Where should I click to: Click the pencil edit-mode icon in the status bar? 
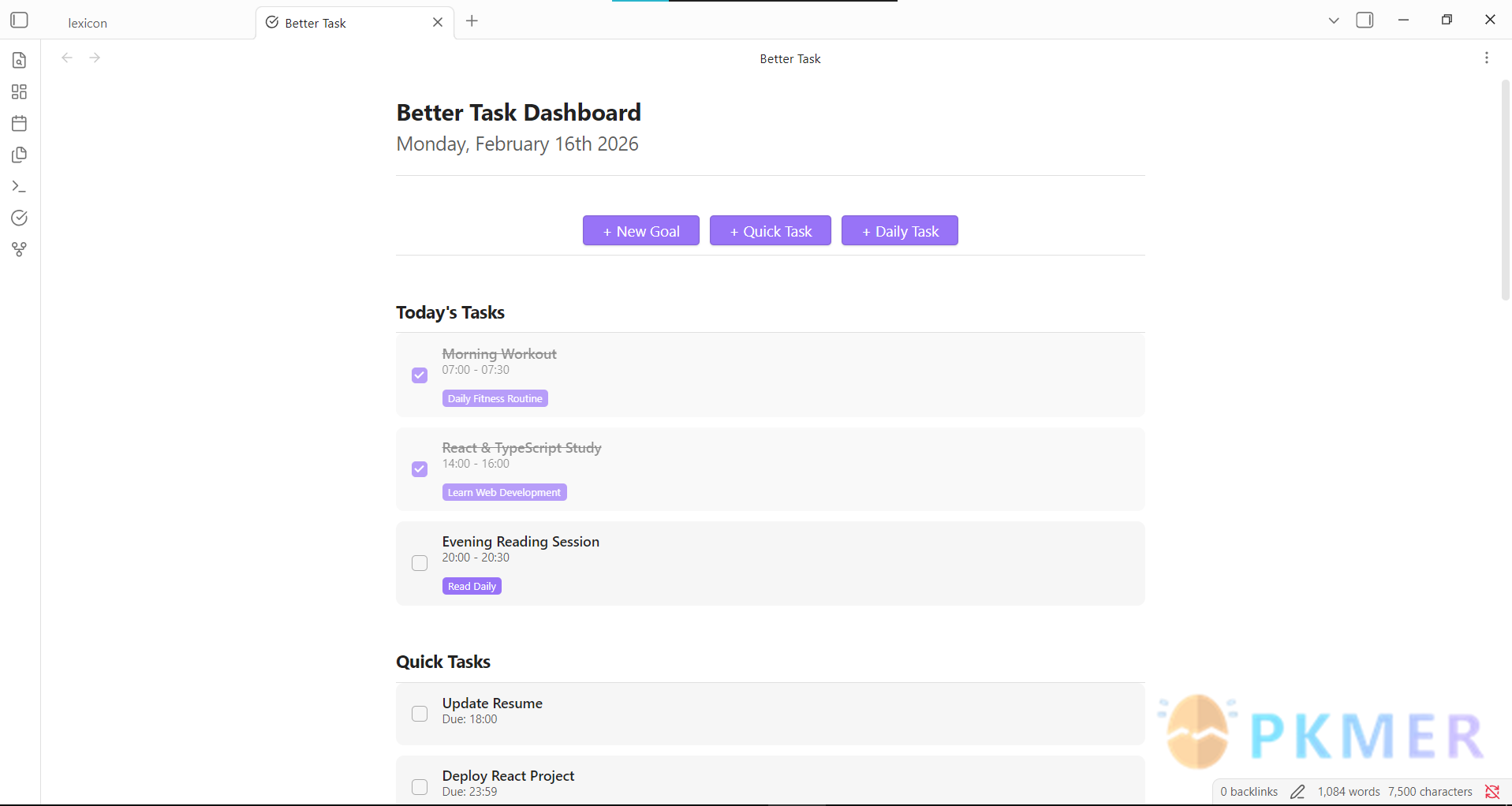coord(1297,791)
